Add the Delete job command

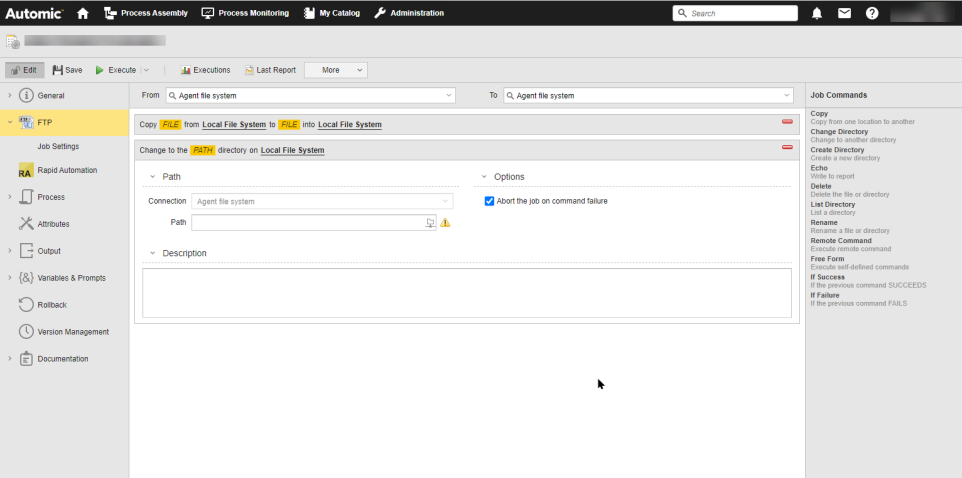pyautogui.click(x=821, y=186)
